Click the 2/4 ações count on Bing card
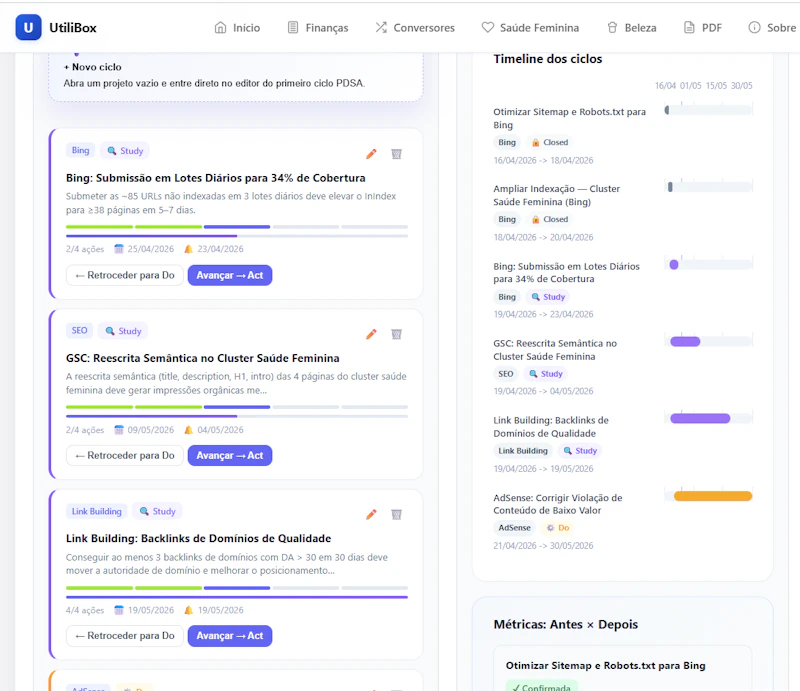This screenshot has height=691, width=800. point(85,249)
